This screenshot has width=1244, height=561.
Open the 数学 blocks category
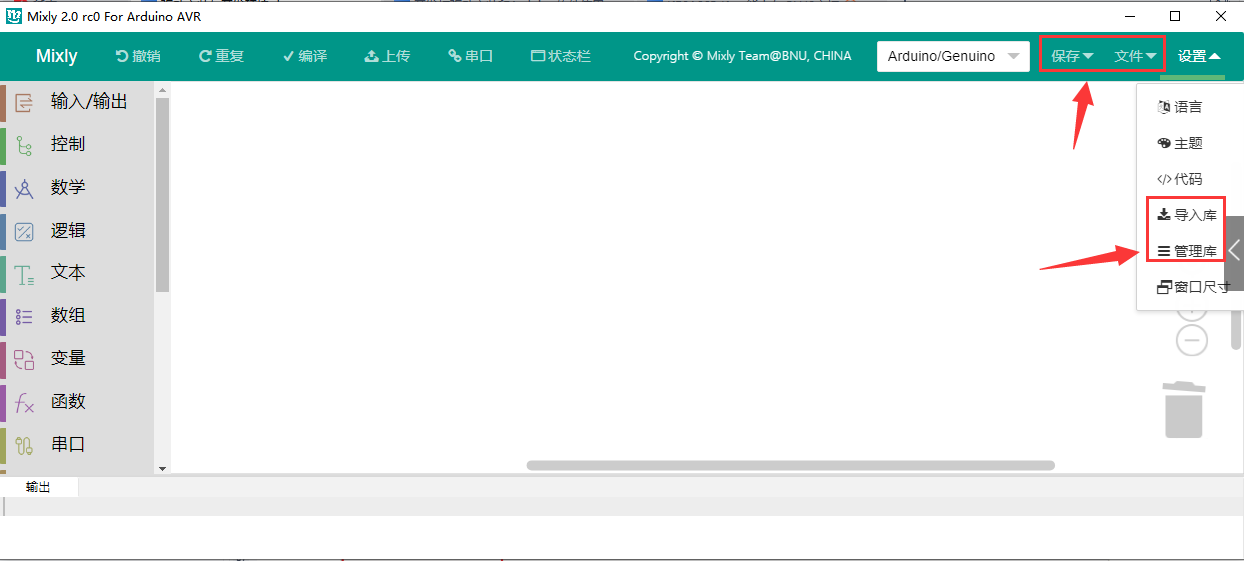(x=78, y=188)
